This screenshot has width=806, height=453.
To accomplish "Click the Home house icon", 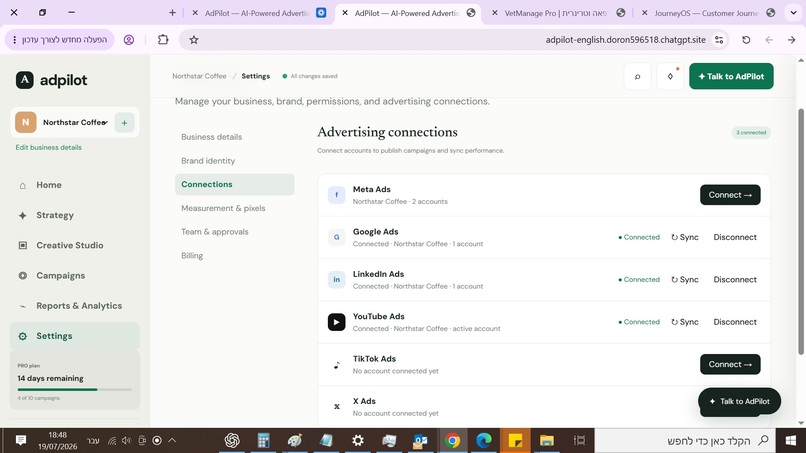I will coord(23,185).
